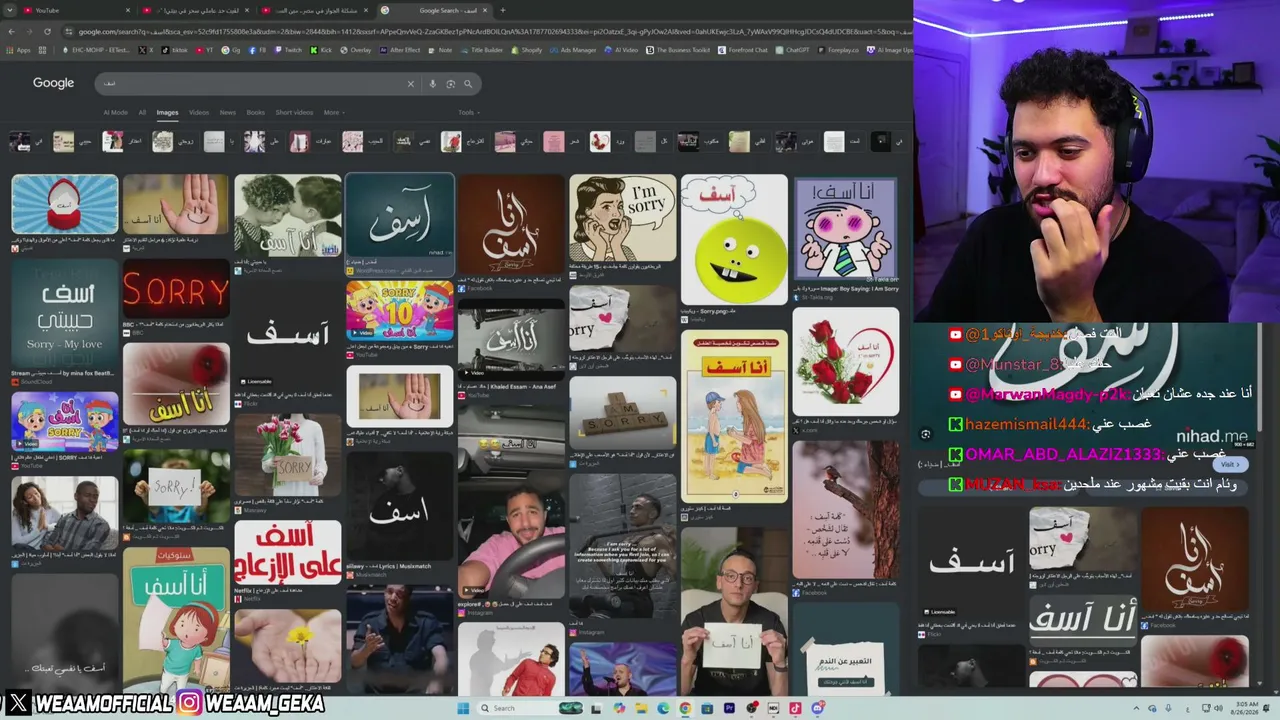The image size is (1280, 720).
Task: Open the Sorry 10 kids video thumbnail
Action: coord(400,311)
